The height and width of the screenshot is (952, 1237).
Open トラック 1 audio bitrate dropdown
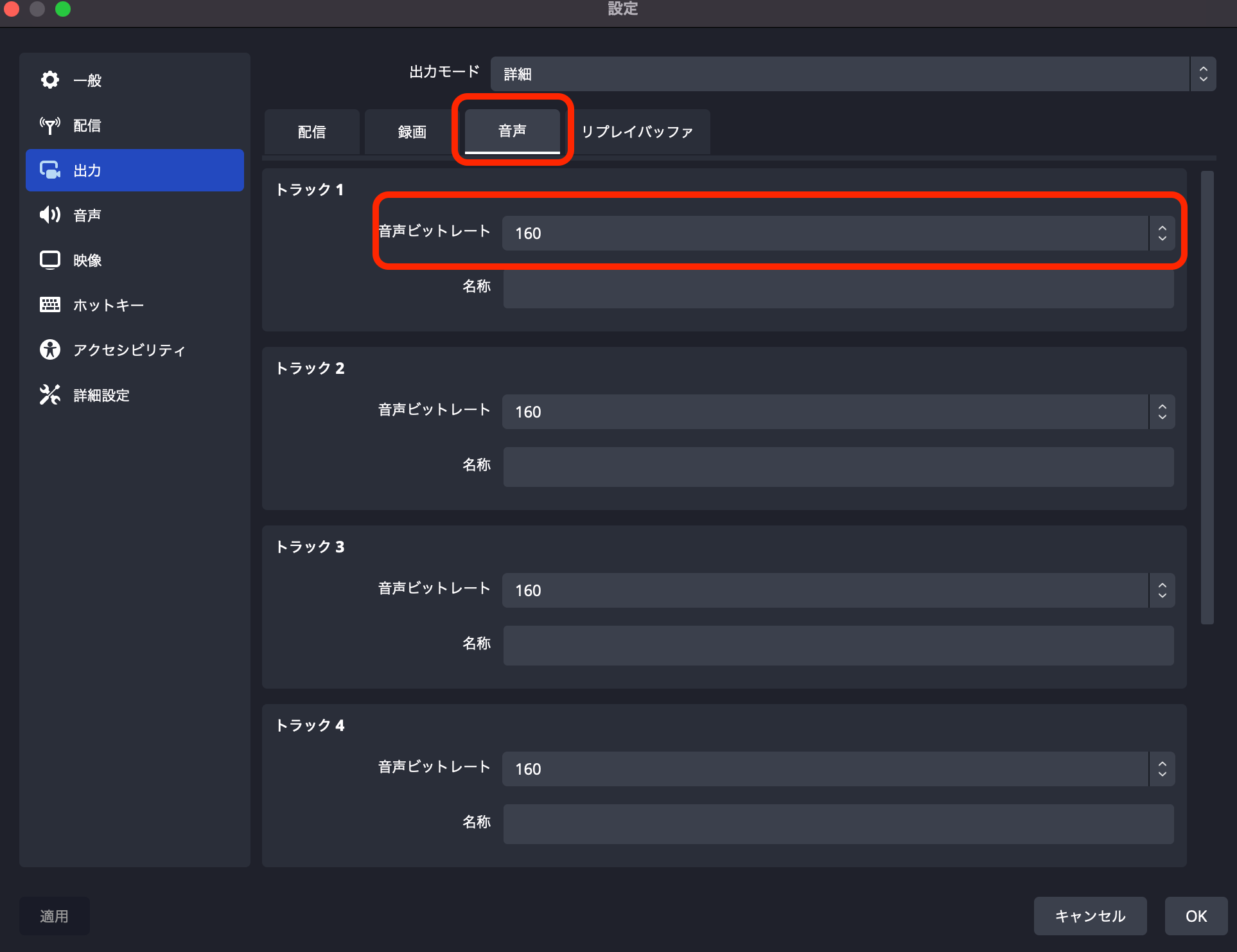point(1161,233)
